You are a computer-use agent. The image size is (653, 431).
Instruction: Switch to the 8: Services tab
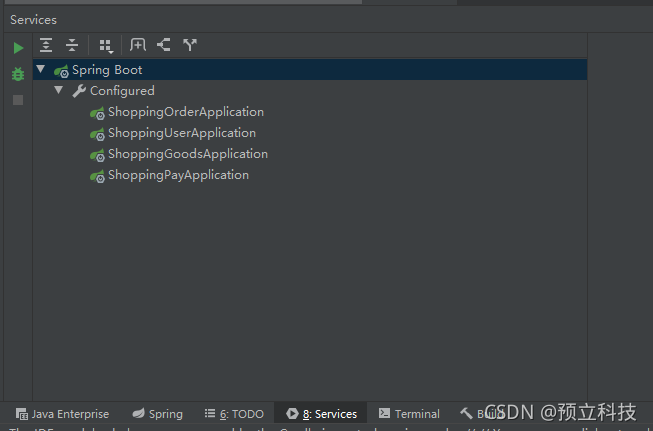321,414
